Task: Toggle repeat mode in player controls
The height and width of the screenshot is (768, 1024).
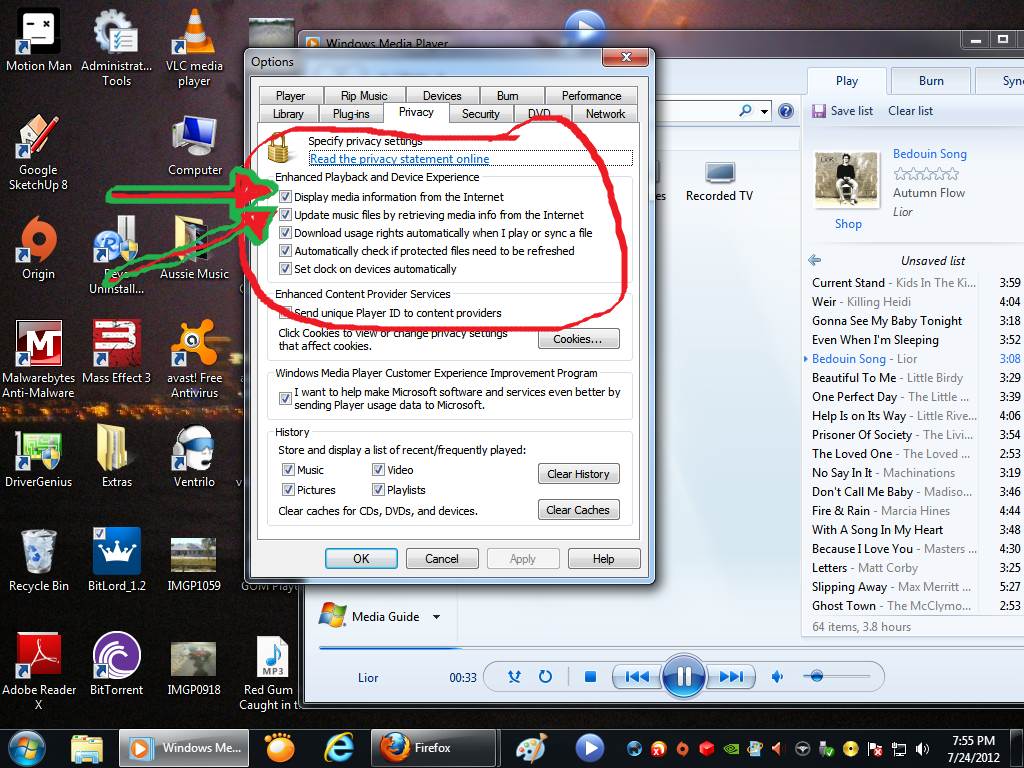Action: [545, 677]
